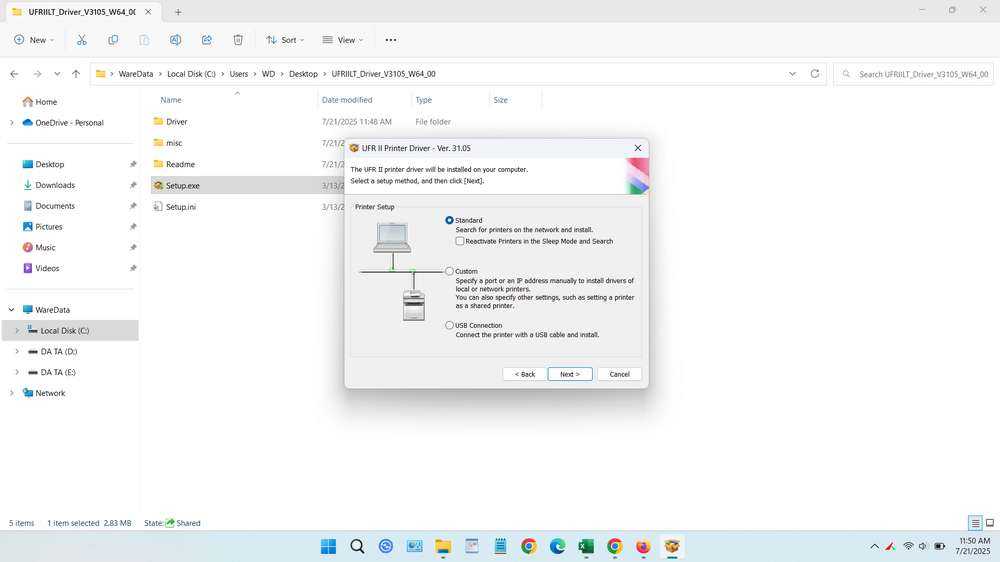The width and height of the screenshot is (1000, 562).
Task: Open the View dropdown
Action: pos(342,40)
